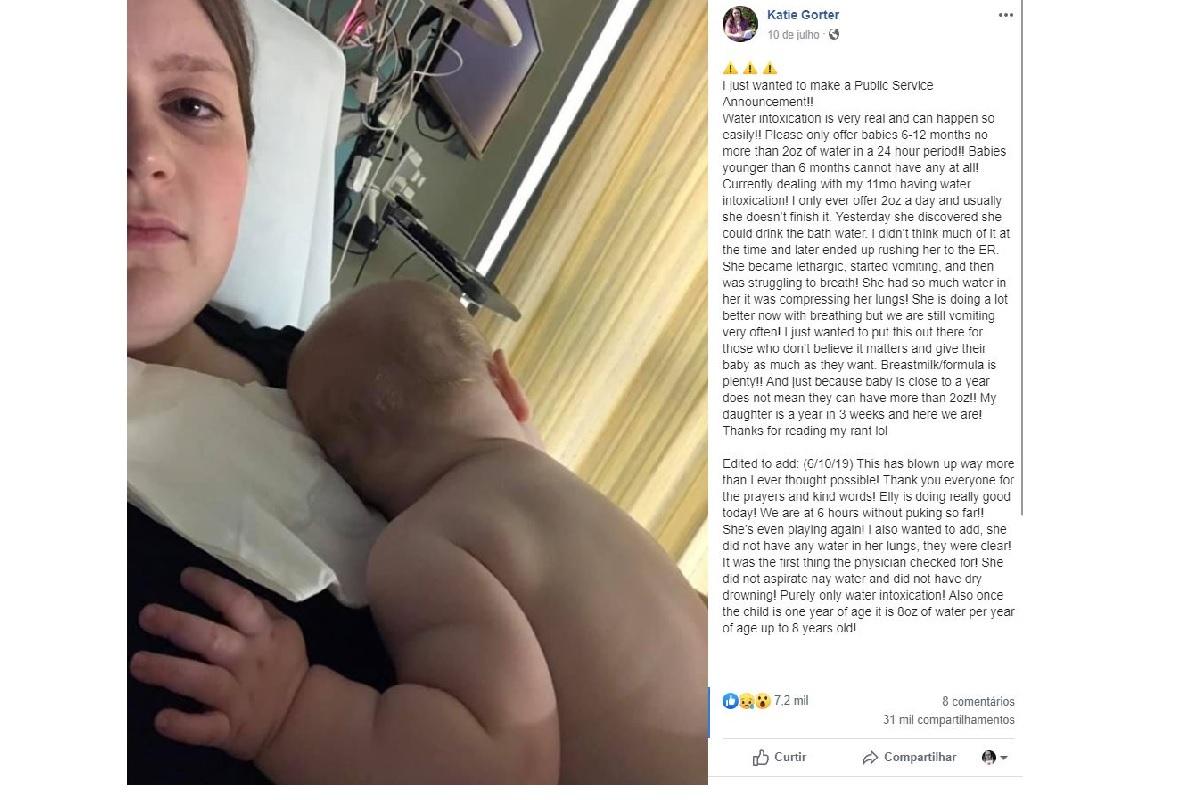Open the three-dot post options menu
The image size is (1200, 800).
coord(1005,15)
